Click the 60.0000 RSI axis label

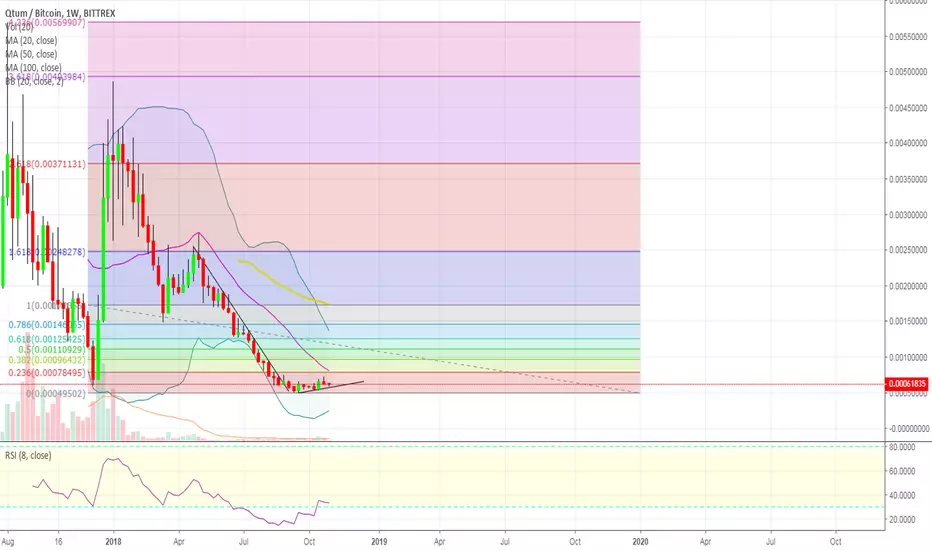click(x=902, y=471)
